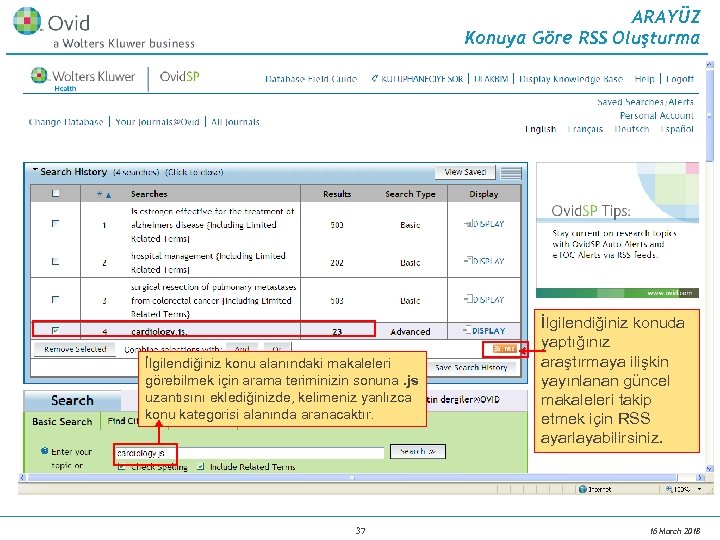
Task: Expand DISPLAY for hospital management row
Action: pyautogui.click(x=484, y=261)
